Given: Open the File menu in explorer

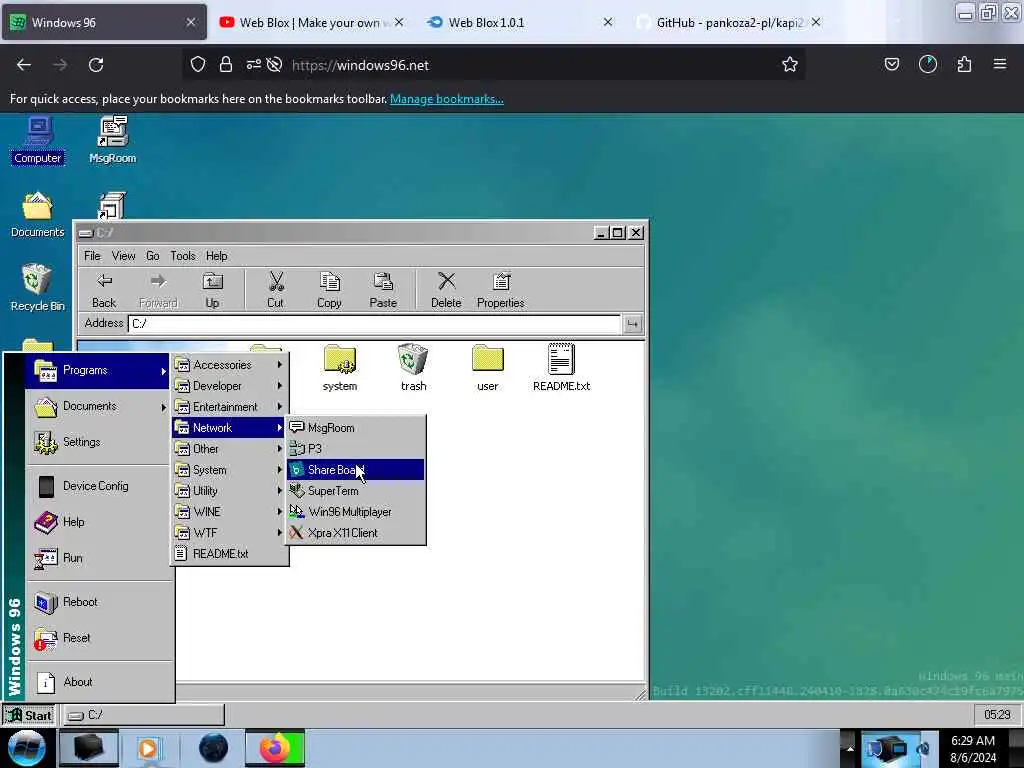Looking at the screenshot, I should click(x=92, y=256).
